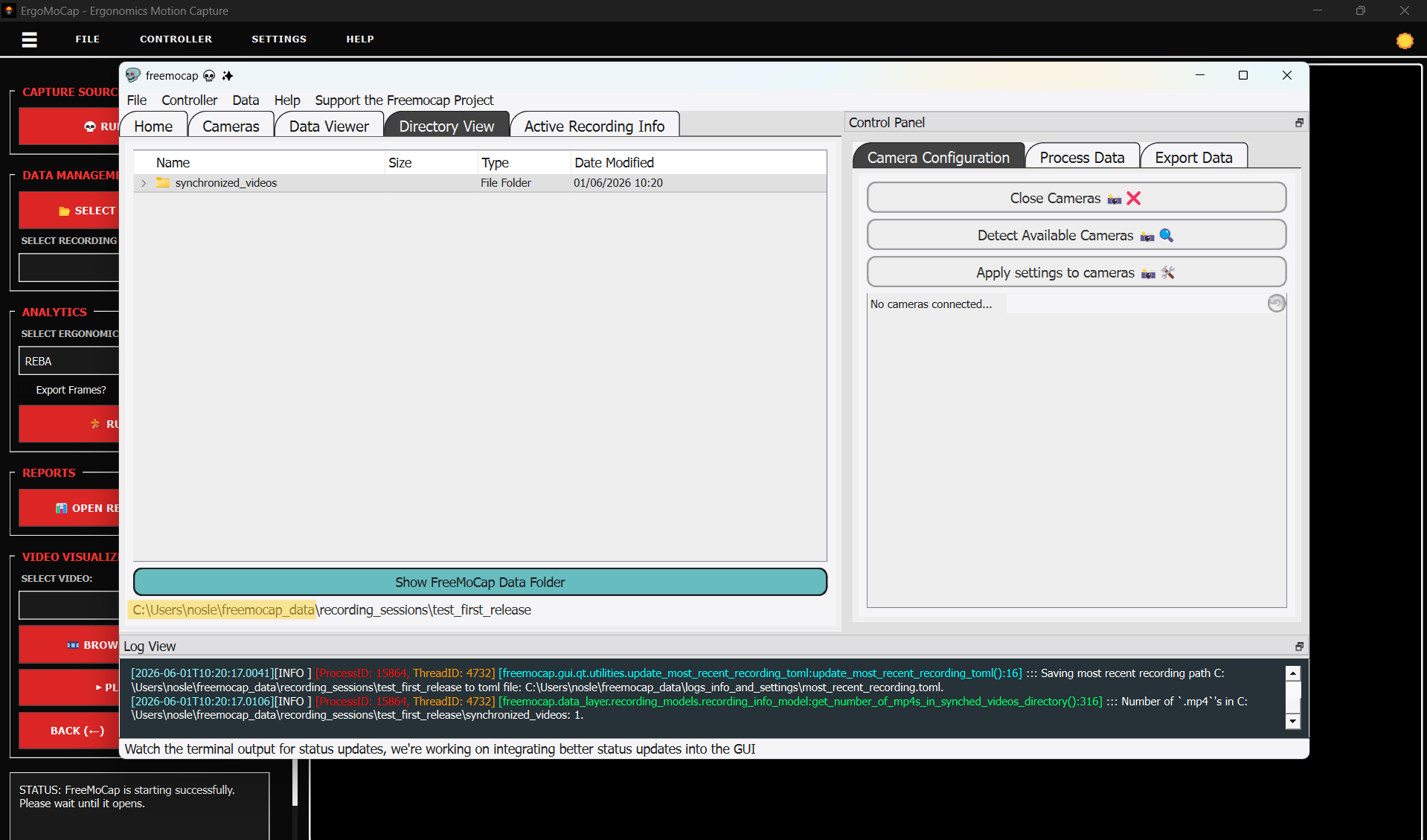Expand the synchronized_videos folder tree arrow
This screenshot has width=1427, height=840.
[144, 183]
